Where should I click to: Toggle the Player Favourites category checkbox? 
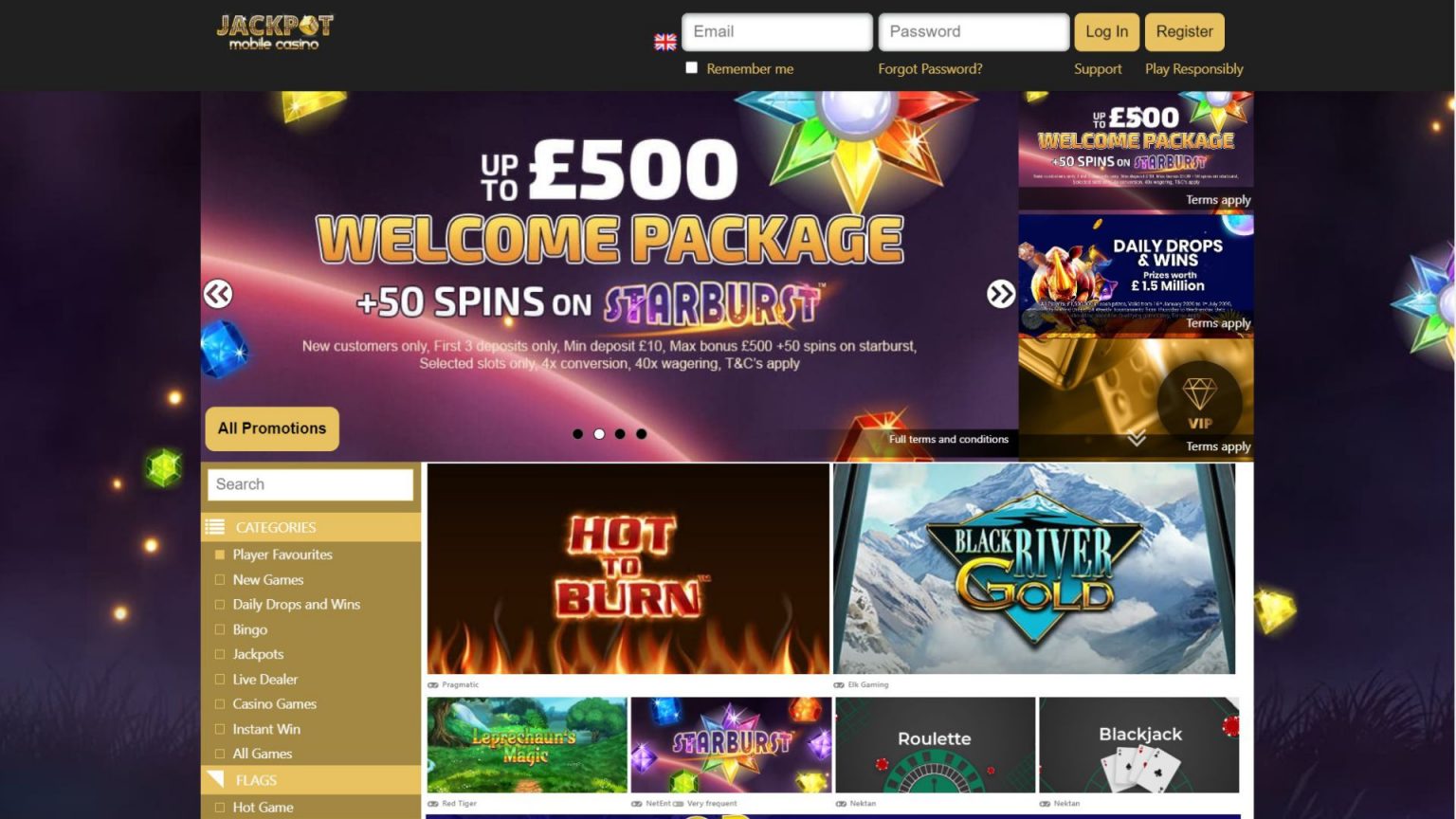[x=220, y=555]
